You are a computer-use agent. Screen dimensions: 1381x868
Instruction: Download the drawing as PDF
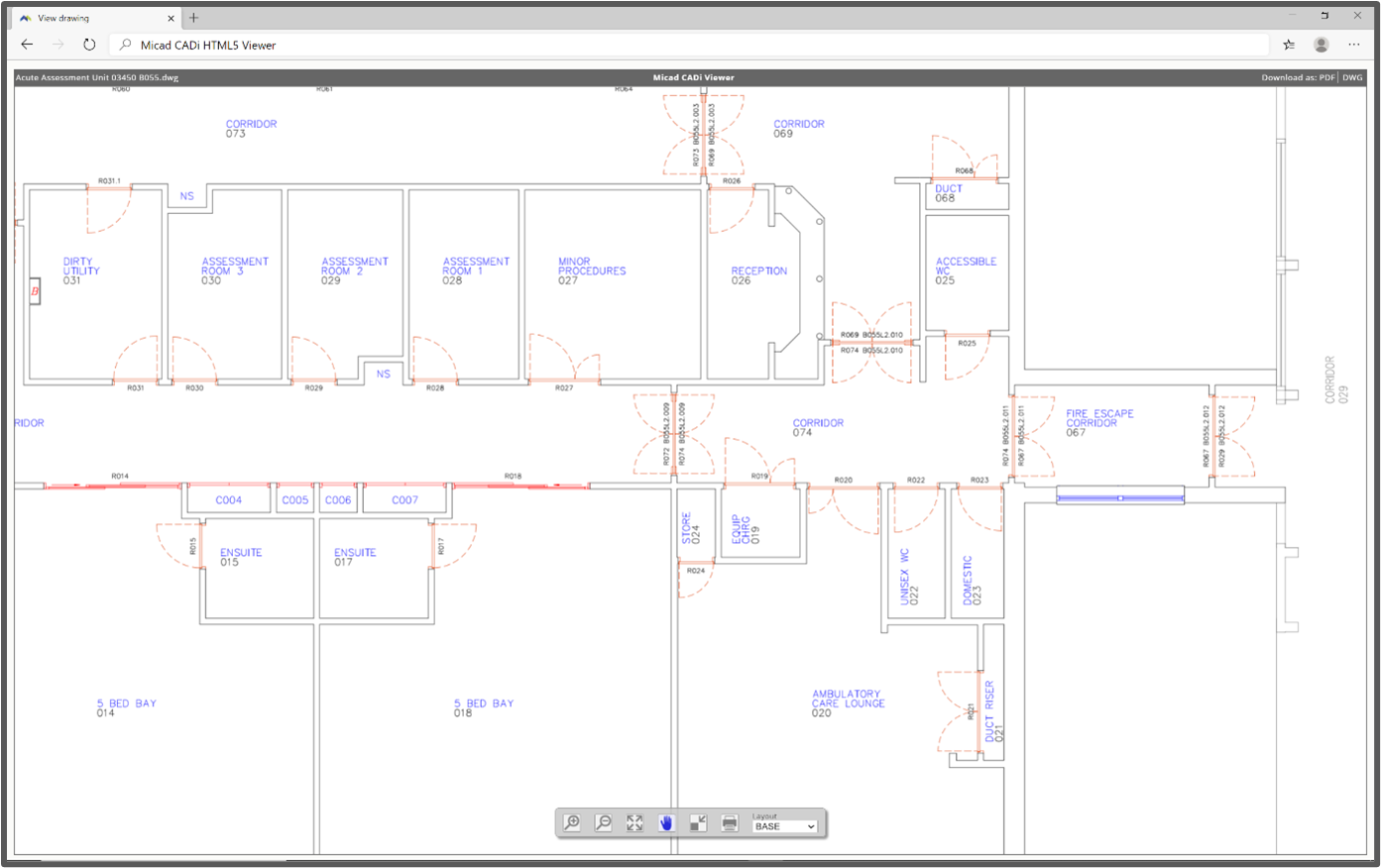[1325, 77]
